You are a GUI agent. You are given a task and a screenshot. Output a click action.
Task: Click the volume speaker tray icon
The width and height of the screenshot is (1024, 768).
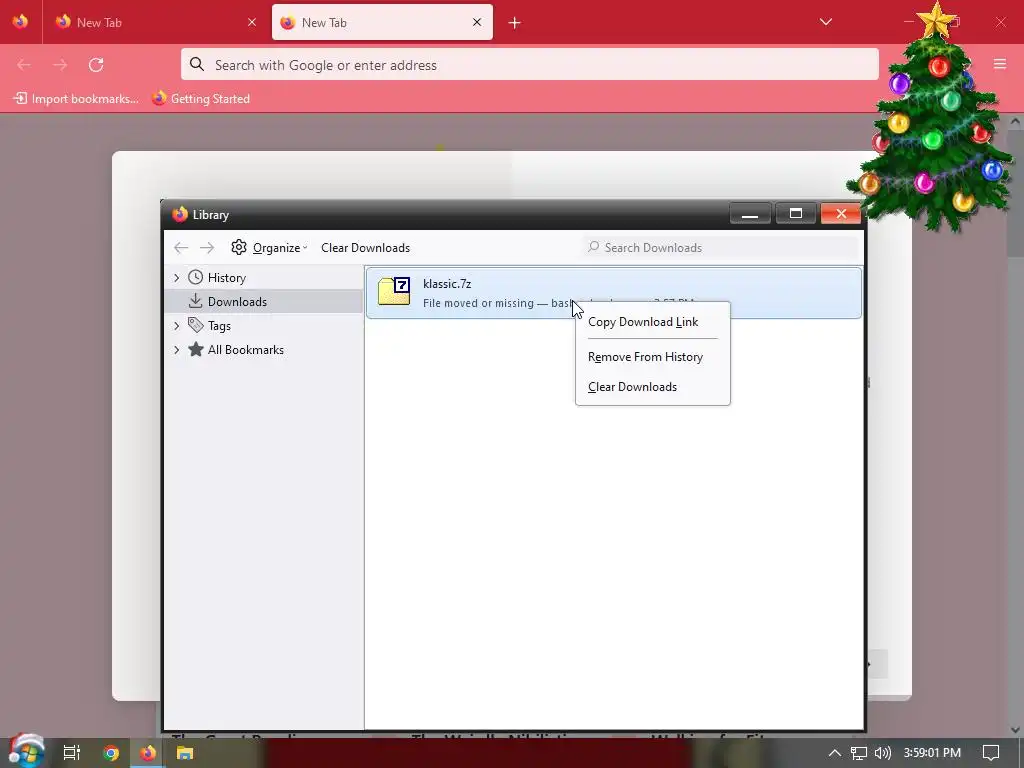(882, 753)
